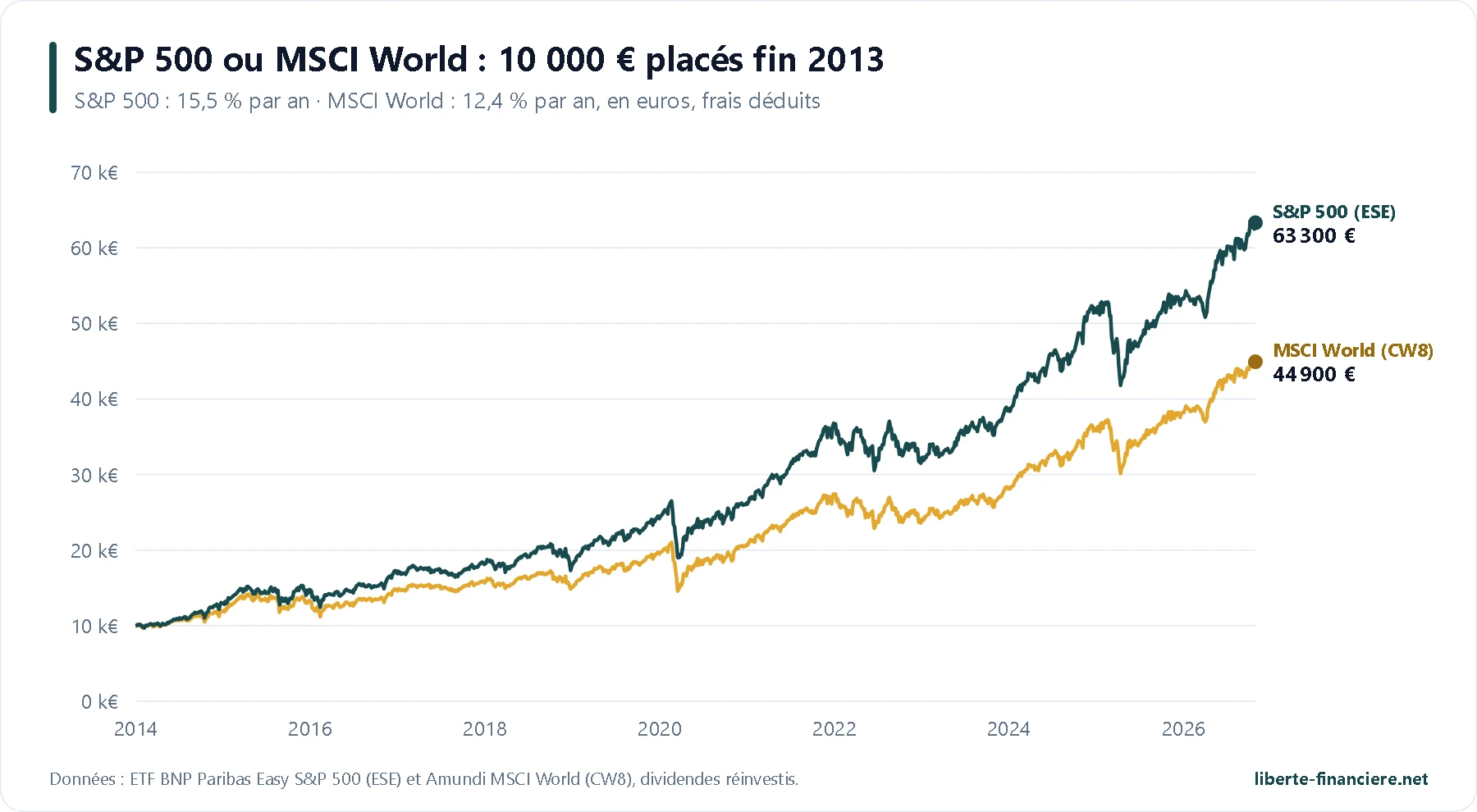Click the dark teal S&P 500 endpoint dot
The image size is (1477, 812).
click(x=1255, y=223)
